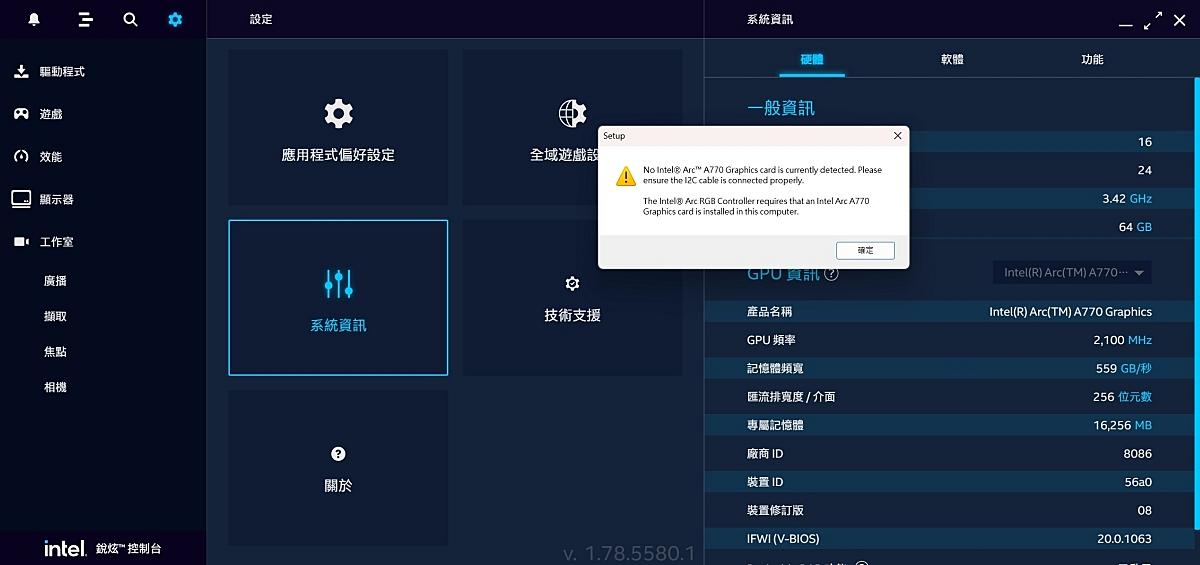1200x565 pixels.
Task: Open 關於 about tile
Action: click(x=338, y=468)
